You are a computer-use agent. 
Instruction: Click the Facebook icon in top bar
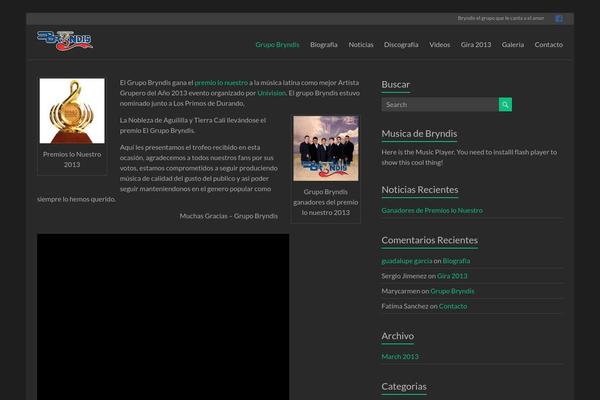[x=559, y=19]
